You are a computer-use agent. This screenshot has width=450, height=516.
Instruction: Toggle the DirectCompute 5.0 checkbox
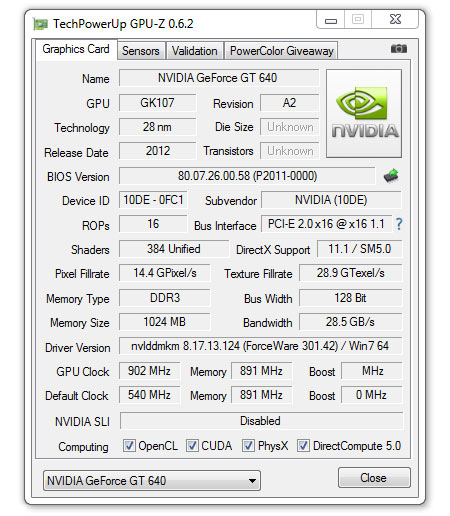[x=303, y=445]
